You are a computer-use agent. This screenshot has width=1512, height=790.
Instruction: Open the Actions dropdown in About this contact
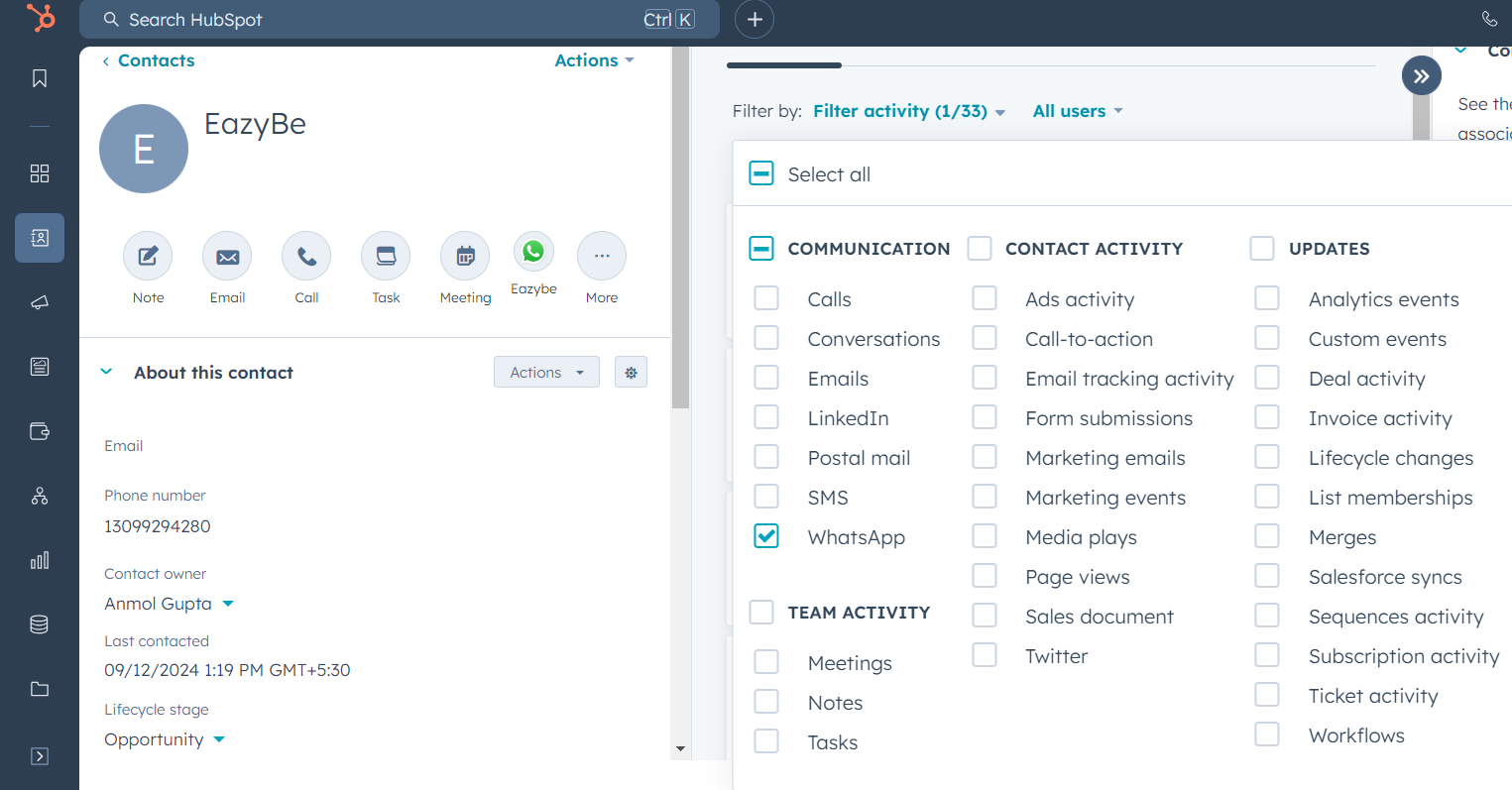(x=546, y=373)
